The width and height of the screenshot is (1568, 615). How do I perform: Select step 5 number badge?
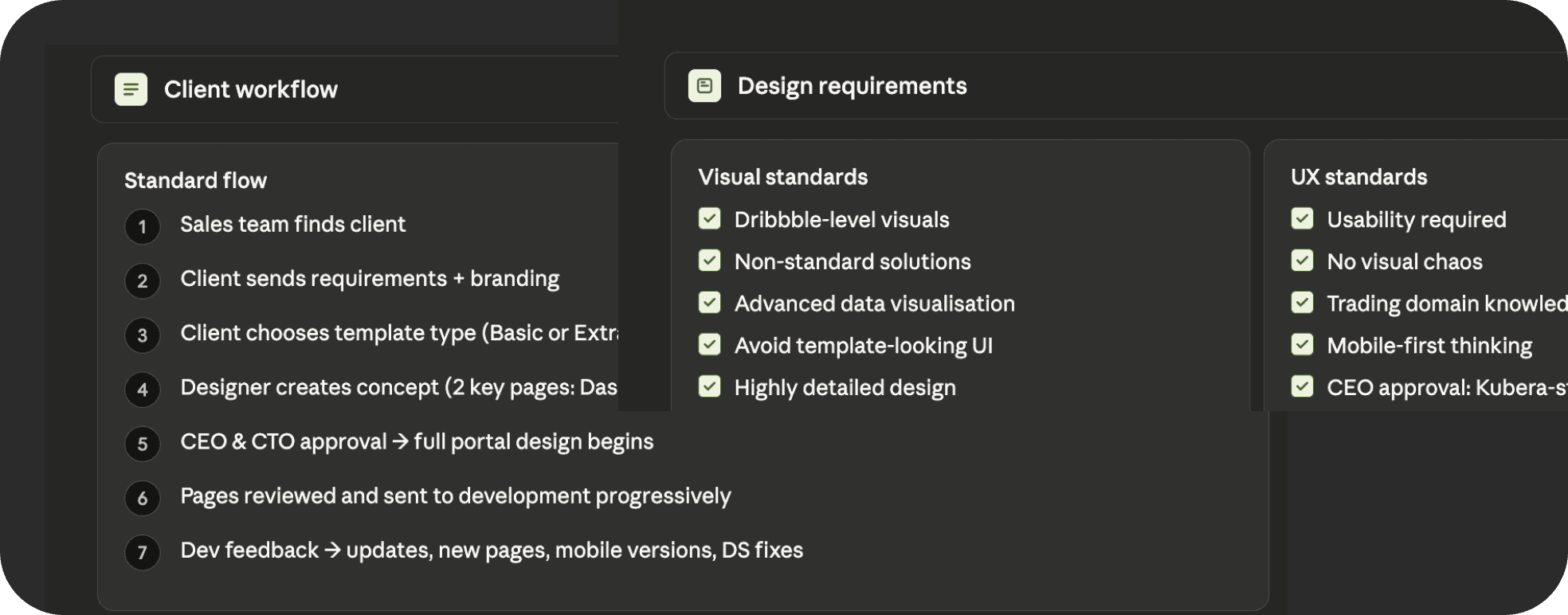143,444
